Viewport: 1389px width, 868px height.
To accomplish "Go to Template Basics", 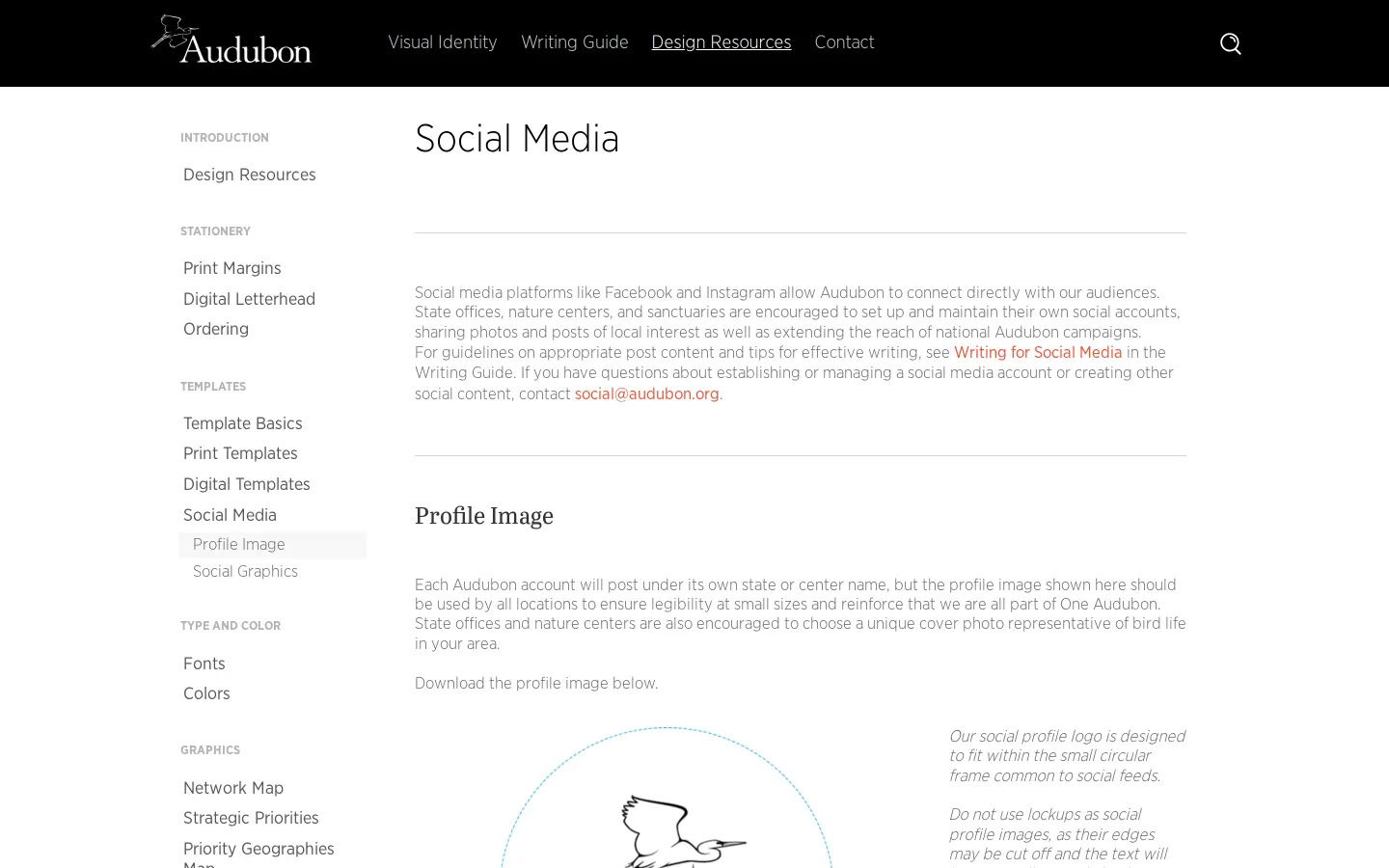I will pyautogui.click(x=243, y=423).
